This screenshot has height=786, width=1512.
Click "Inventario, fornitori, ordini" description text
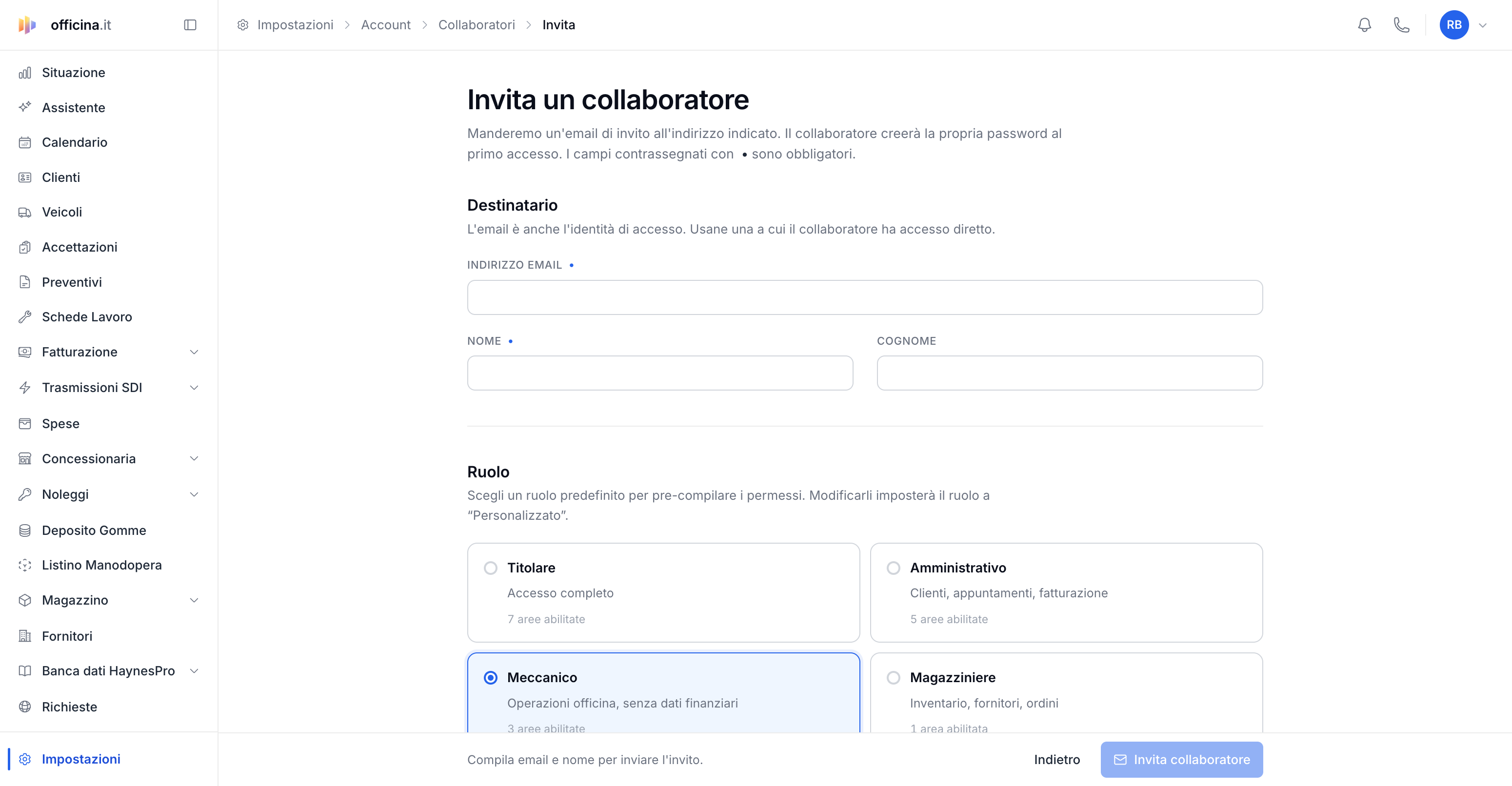click(984, 703)
